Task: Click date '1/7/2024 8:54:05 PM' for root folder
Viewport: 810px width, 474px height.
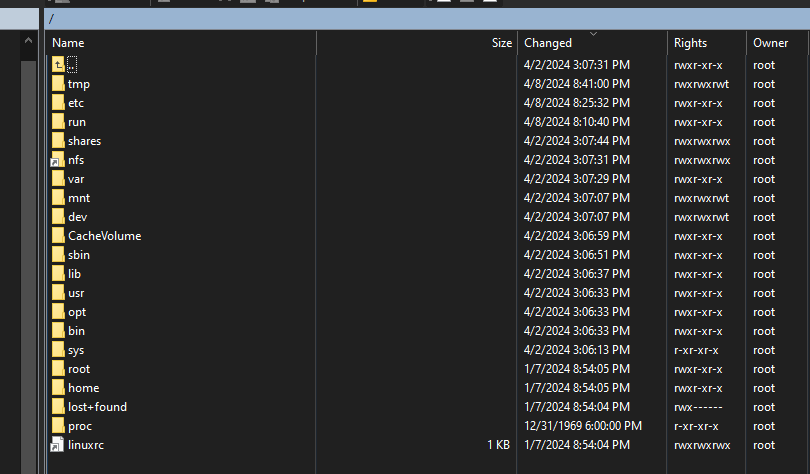Action: (577, 369)
